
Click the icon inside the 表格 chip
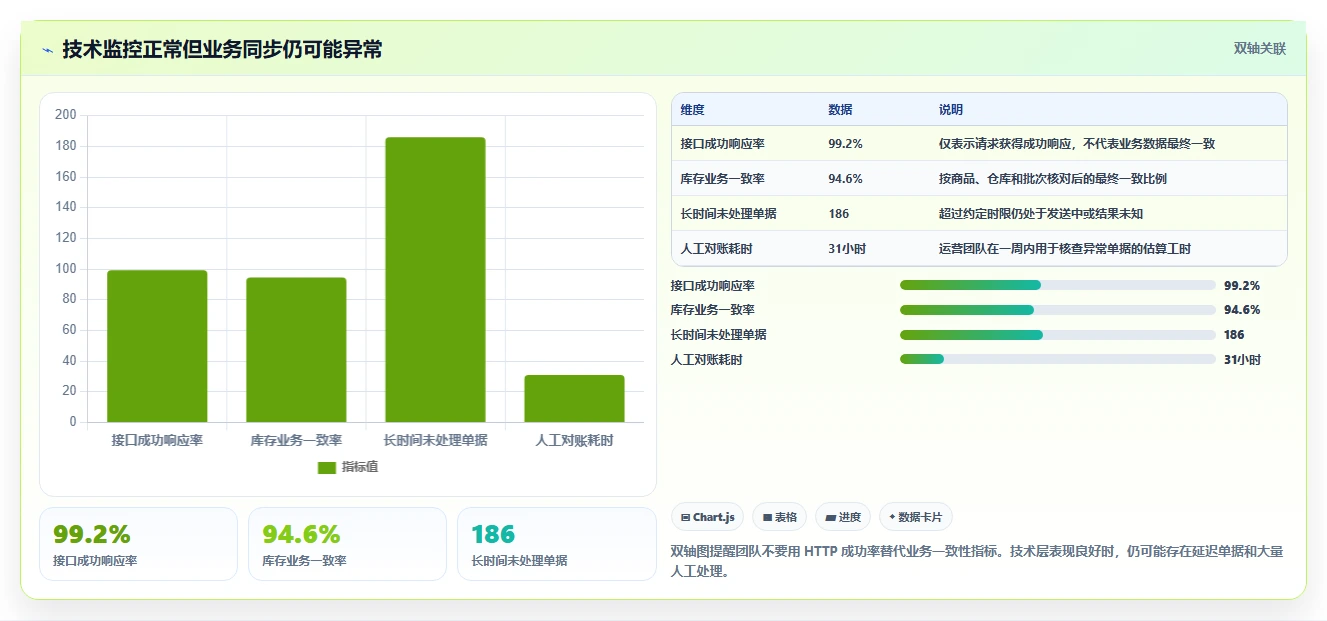point(767,518)
